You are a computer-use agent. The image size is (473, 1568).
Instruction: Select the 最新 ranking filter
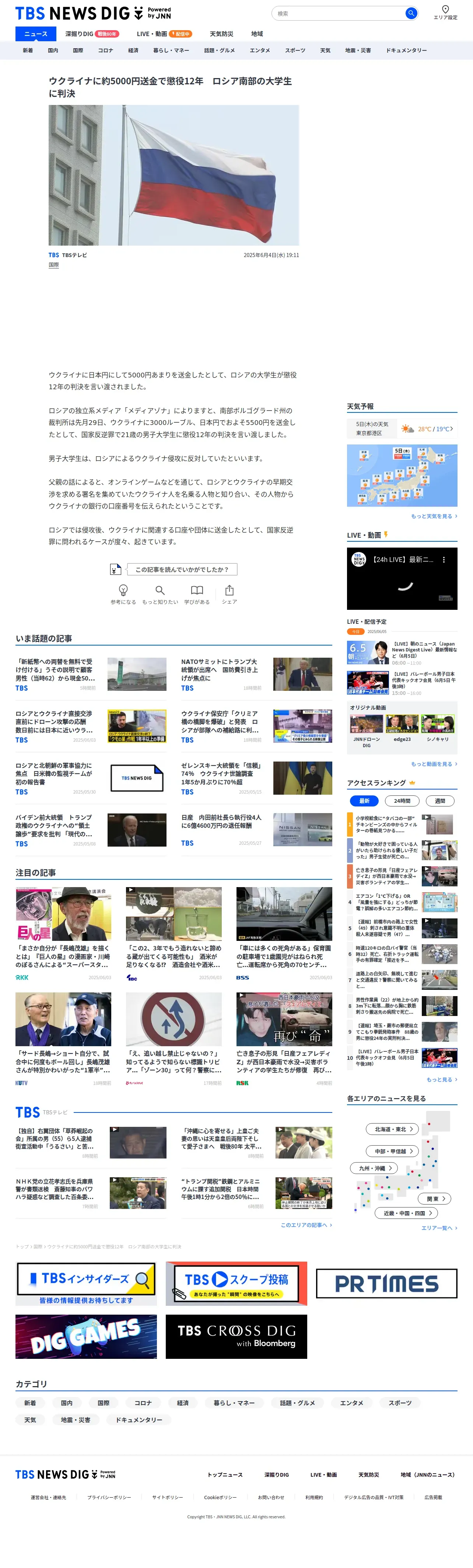[x=364, y=801]
